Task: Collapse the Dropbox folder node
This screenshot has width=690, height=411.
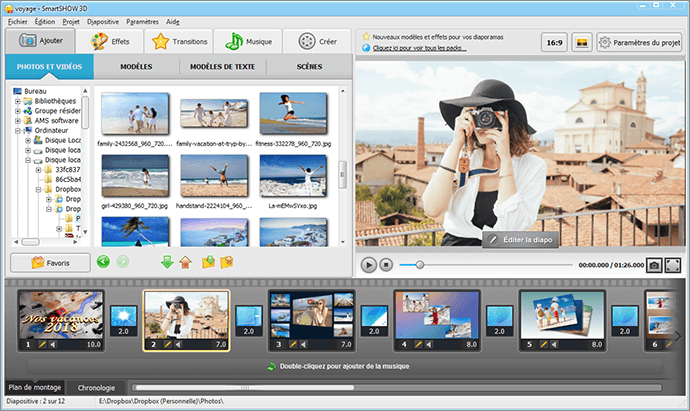Action: point(38,190)
